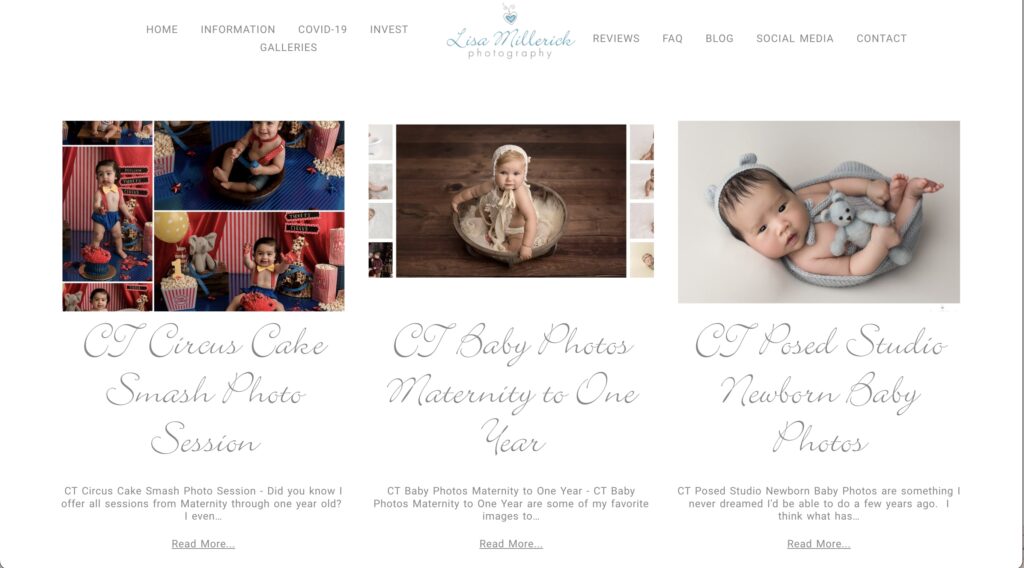
Task: Open the HOME menu item
Action: point(162,29)
